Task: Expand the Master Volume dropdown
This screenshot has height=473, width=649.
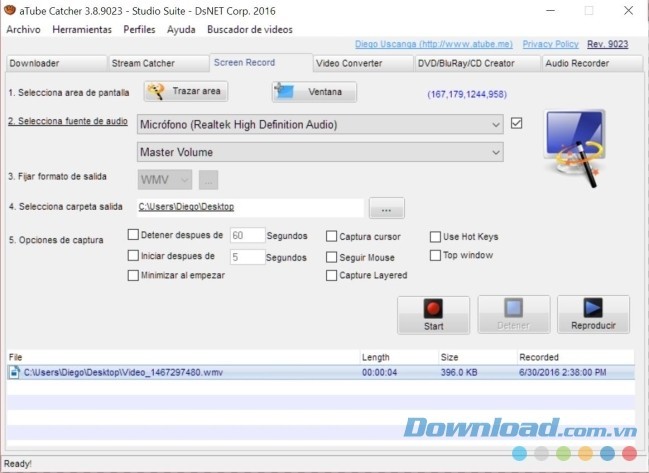Action: (320, 152)
